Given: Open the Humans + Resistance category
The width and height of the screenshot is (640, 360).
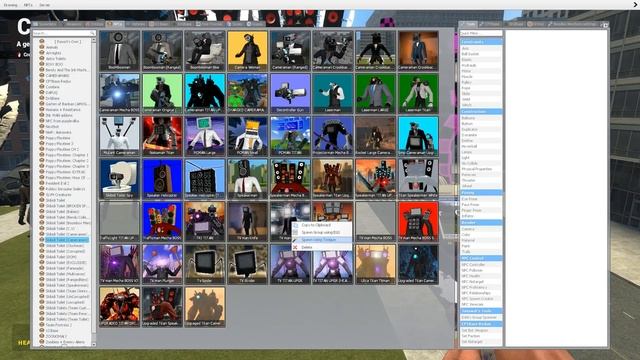Looking at the screenshot, I should pos(63,109).
